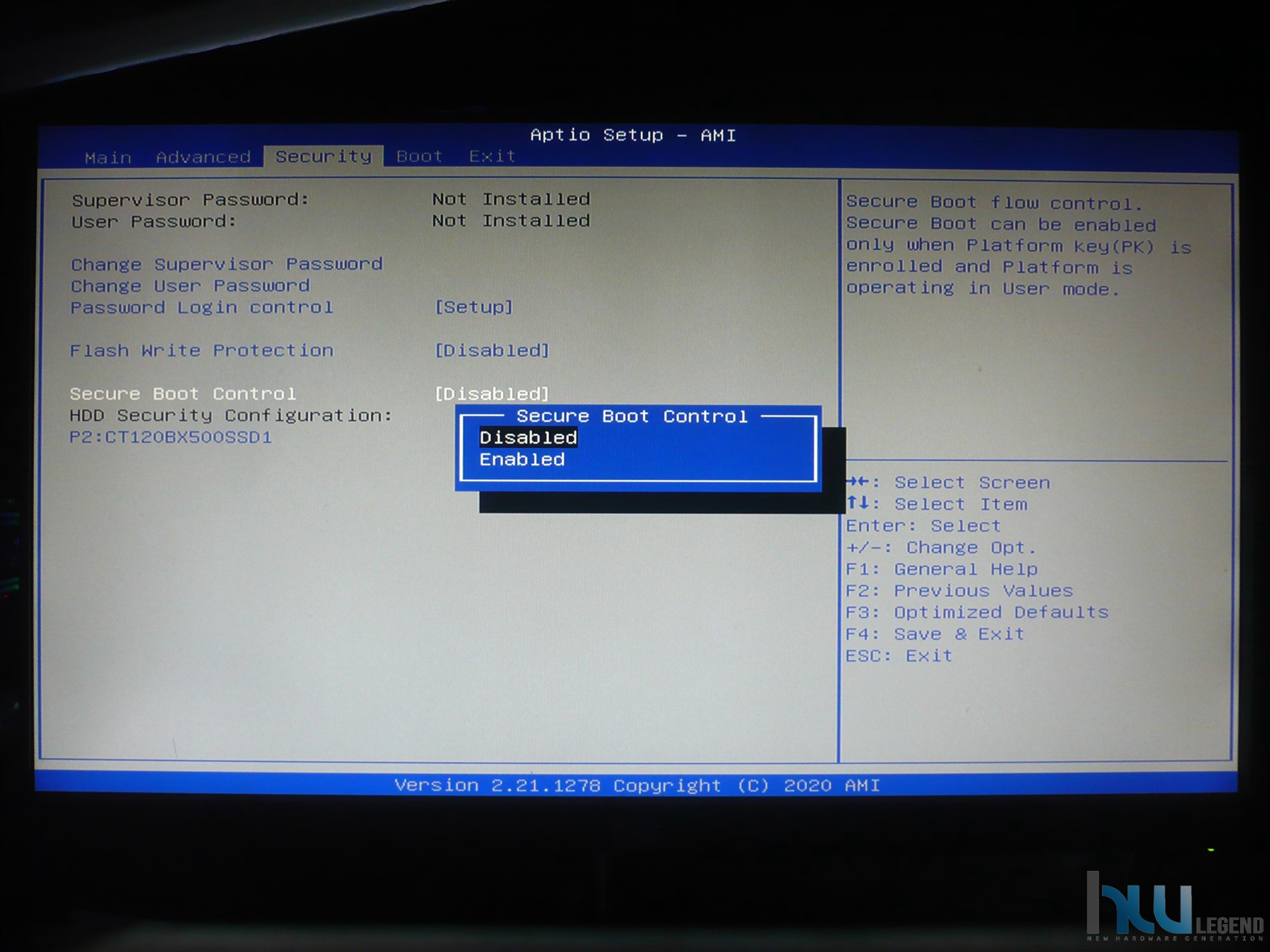Screen dimensions: 1270x952
Task: Choose Disabled in Secure Boot Control popup
Action: click(x=529, y=438)
